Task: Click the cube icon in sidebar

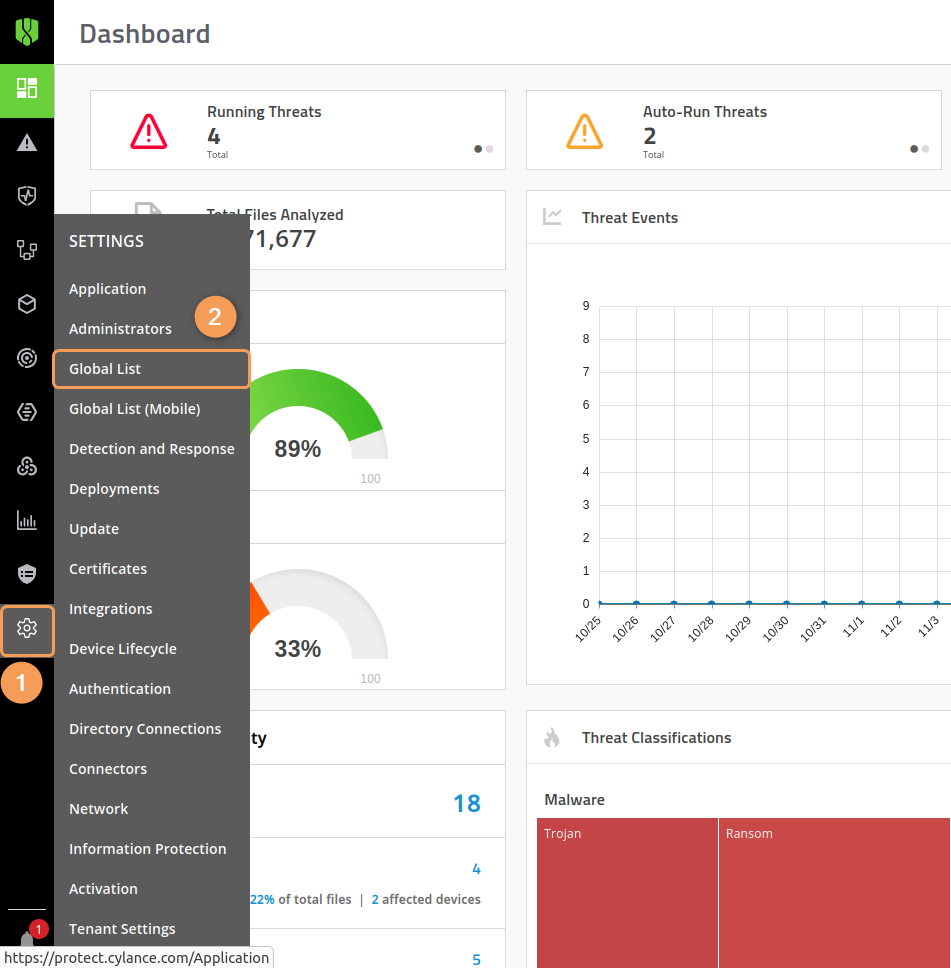Action: click(27, 304)
